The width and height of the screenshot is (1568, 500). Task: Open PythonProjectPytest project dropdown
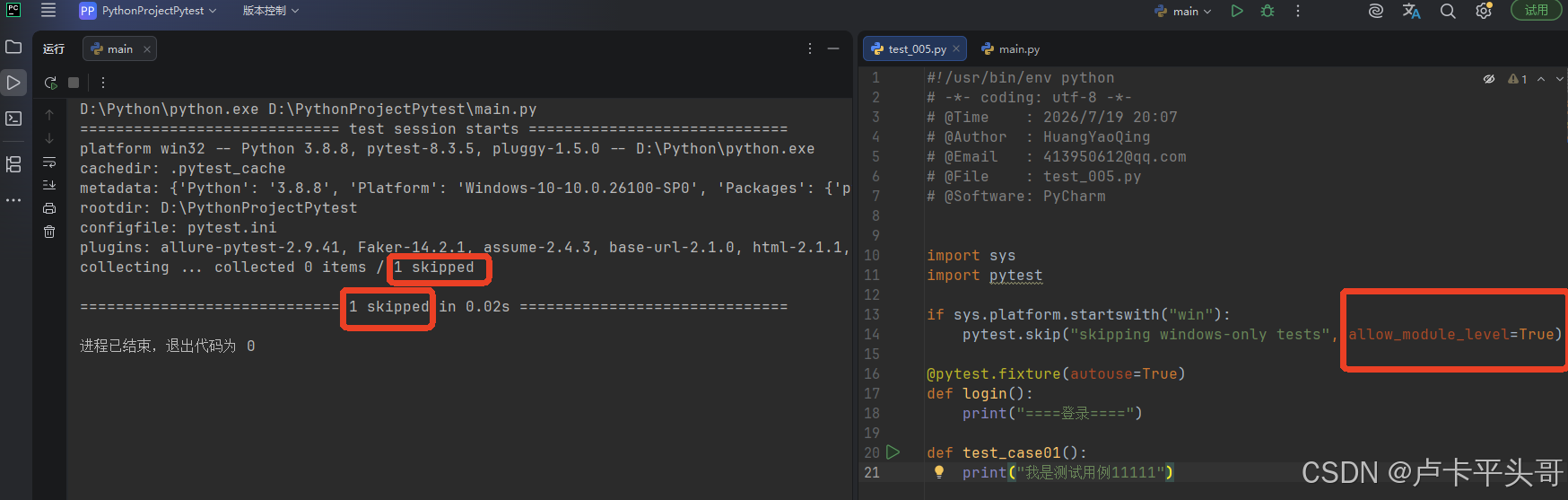(x=148, y=11)
